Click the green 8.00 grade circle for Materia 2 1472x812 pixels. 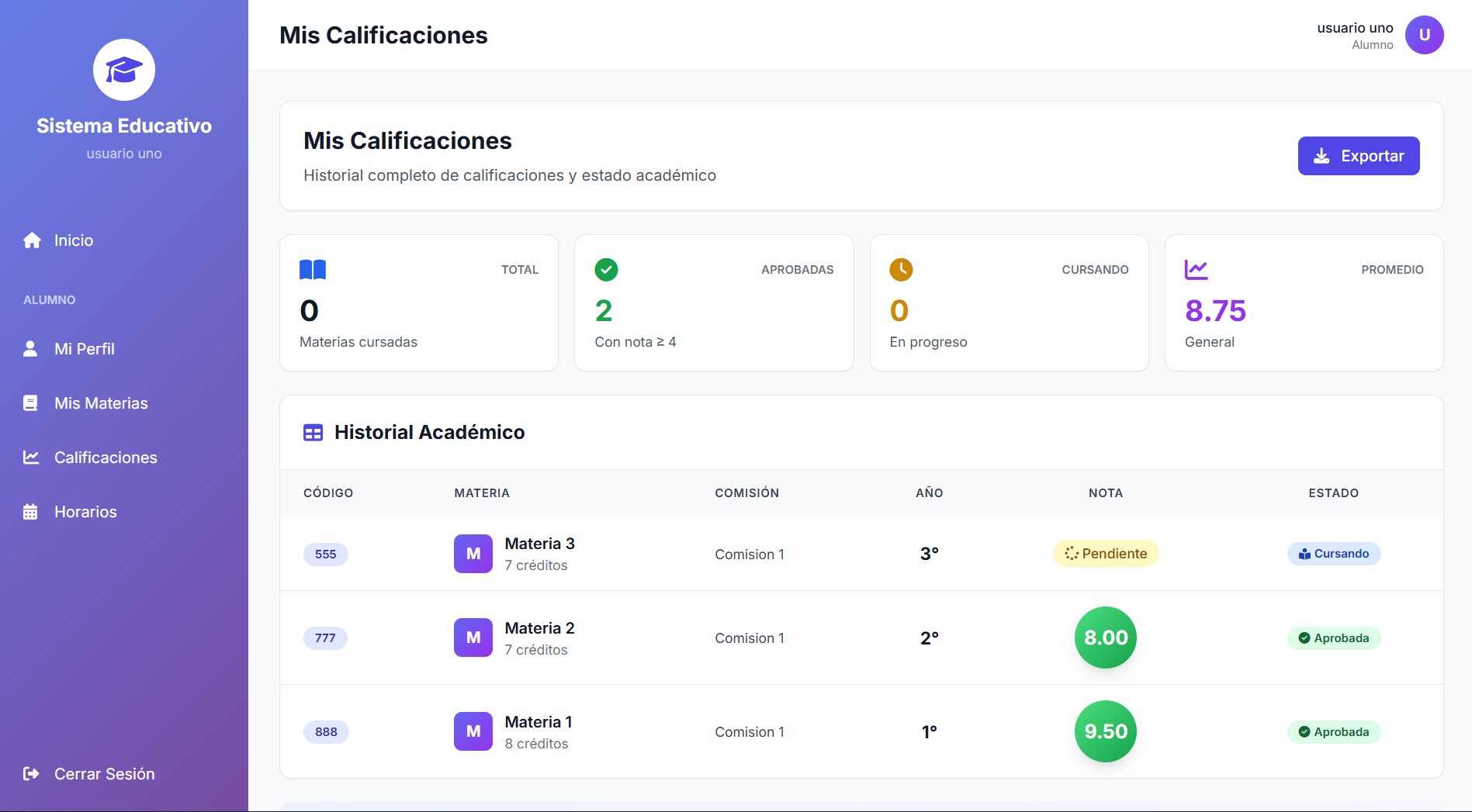(1106, 638)
